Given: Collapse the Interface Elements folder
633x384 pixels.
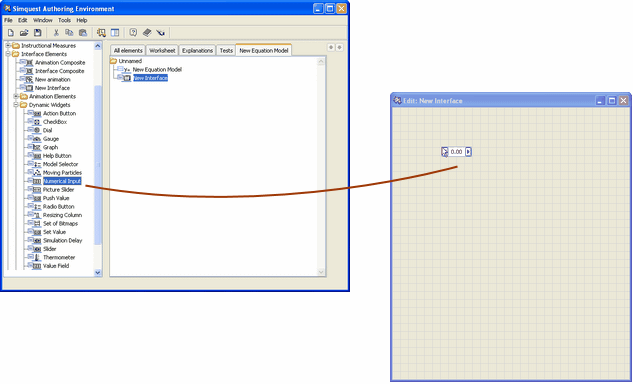Looking at the screenshot, I should 8,54.
